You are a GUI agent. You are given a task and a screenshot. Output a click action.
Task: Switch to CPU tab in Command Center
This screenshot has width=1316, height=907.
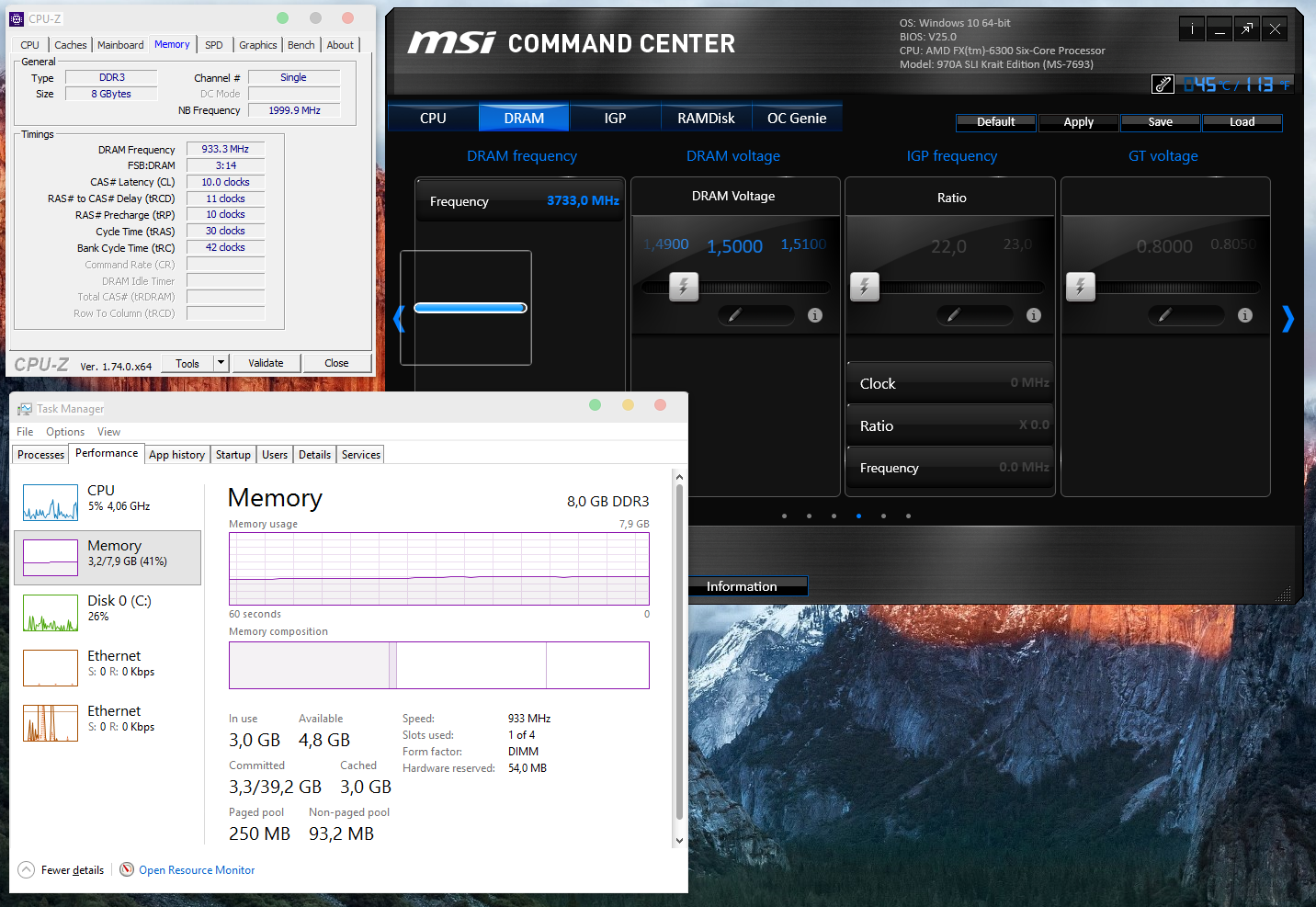pos(434,119)
